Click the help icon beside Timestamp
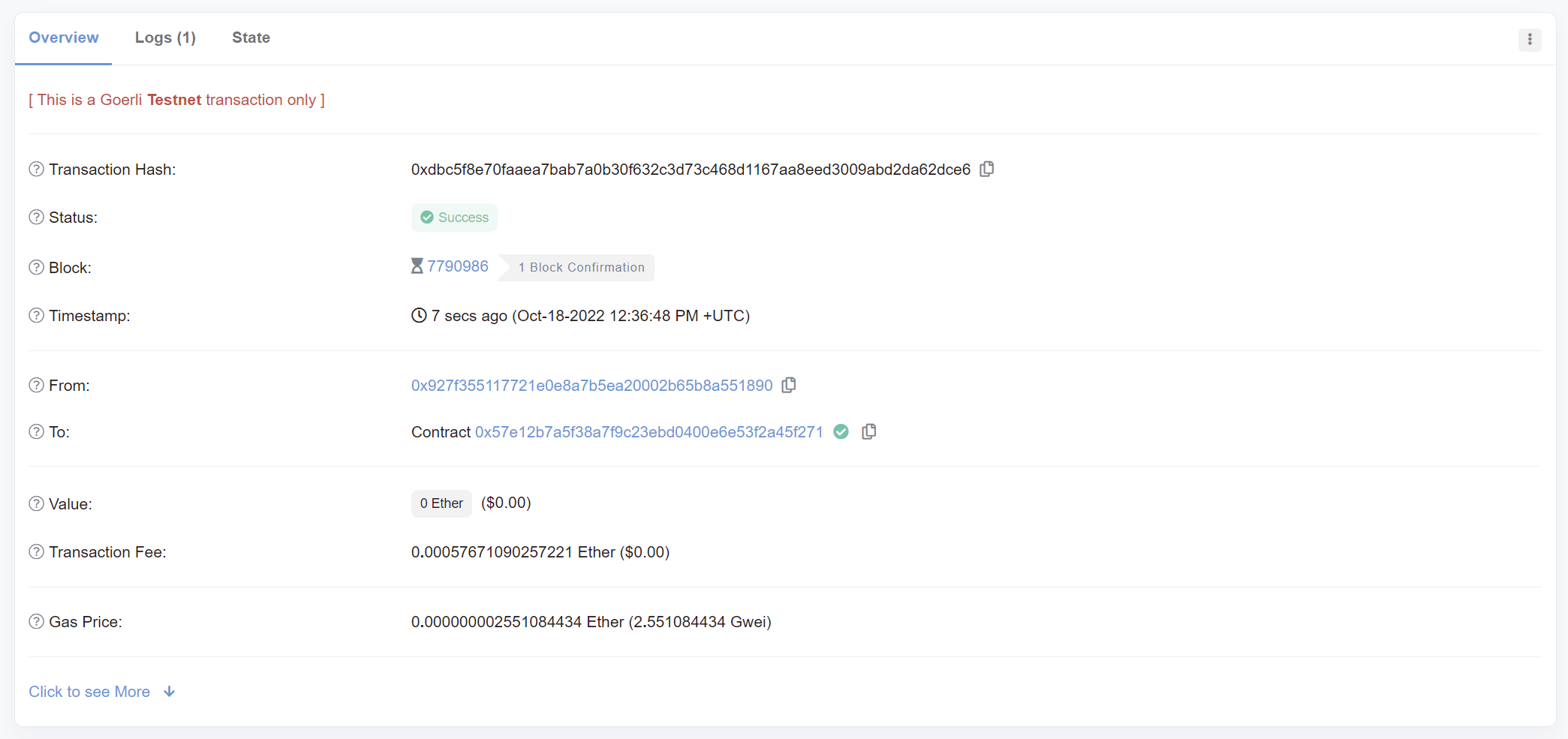 [x=36, y=316]
